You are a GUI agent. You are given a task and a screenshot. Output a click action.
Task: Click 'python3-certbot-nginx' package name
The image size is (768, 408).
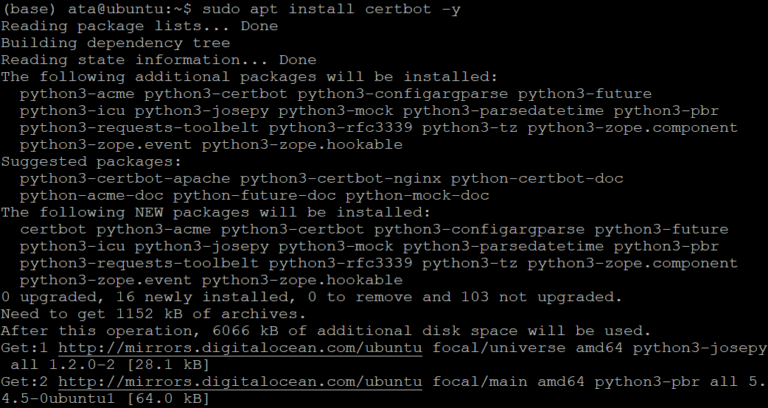[340, 179]
